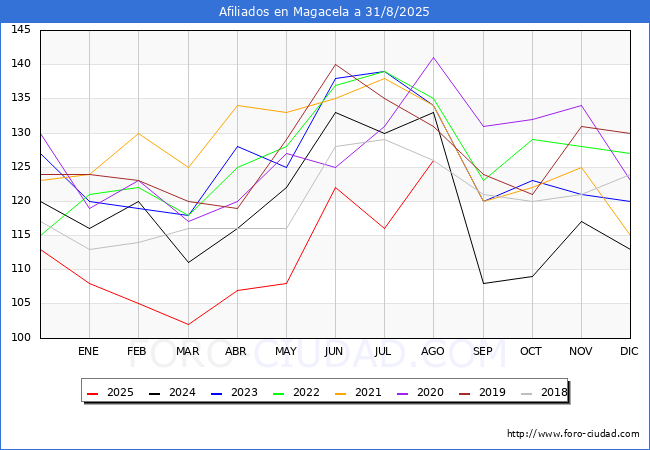This screenshot has height=450, width=650.
Task: Click the legend label '2025'
Action: [x=120, y=392]
